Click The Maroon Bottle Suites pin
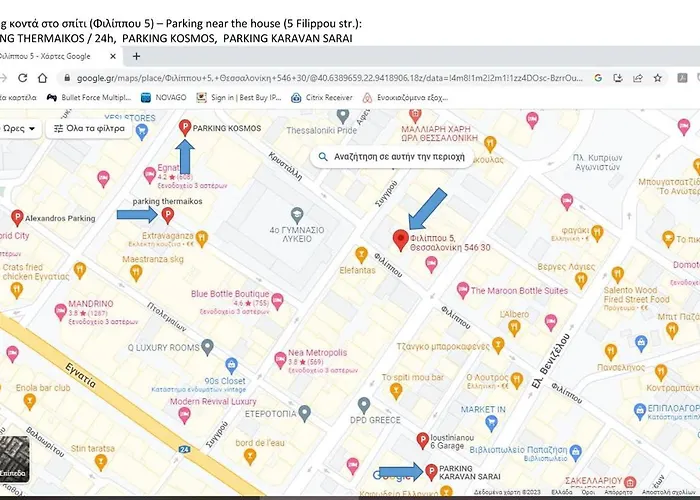The width and height of the screenshot is (700, 500). click(463, 290)
